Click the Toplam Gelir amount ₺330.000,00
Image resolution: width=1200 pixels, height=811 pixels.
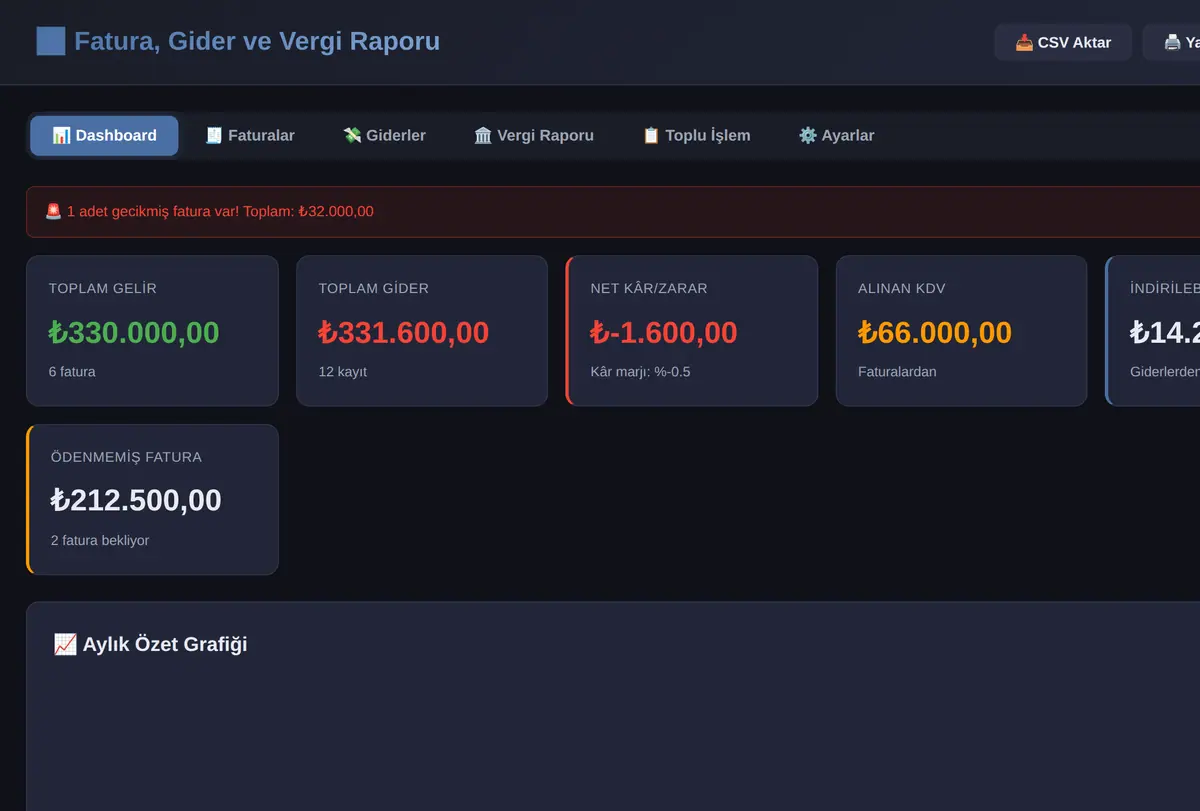click(x=134, y=333)
